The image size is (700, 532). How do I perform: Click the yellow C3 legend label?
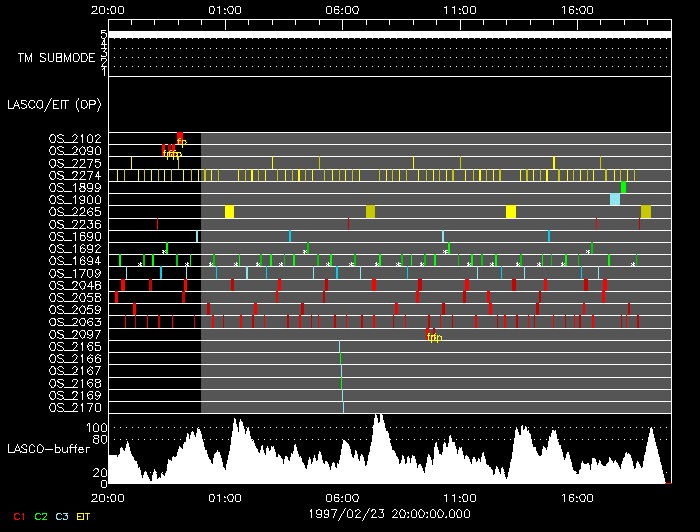tap(63, 516)
